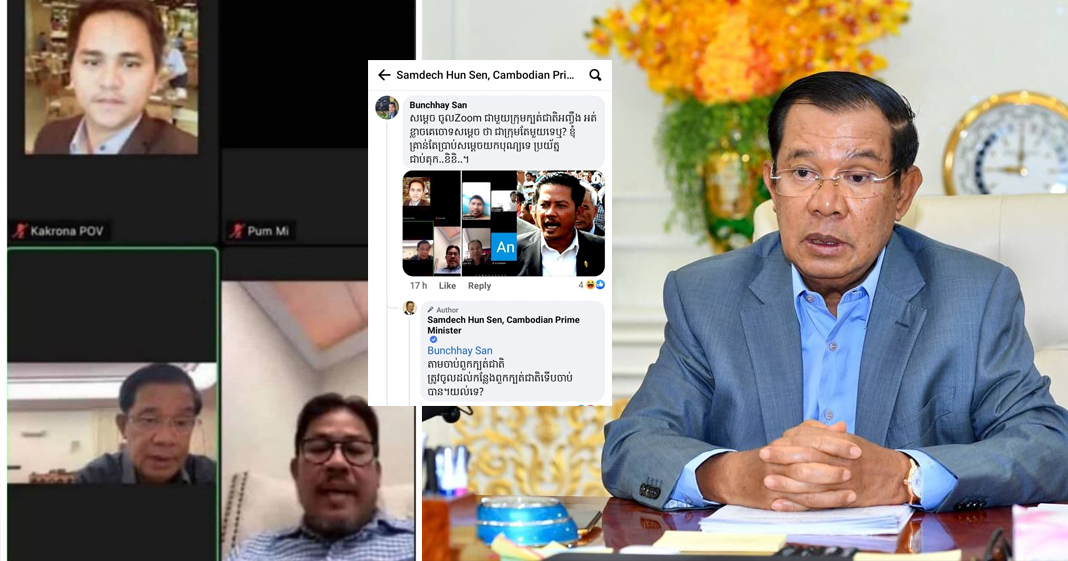The width and height of the screenshot is (1068, 561).
Task: Like Bunchhay San's comment
Action: pyautogui.click(x=447, y=286)
